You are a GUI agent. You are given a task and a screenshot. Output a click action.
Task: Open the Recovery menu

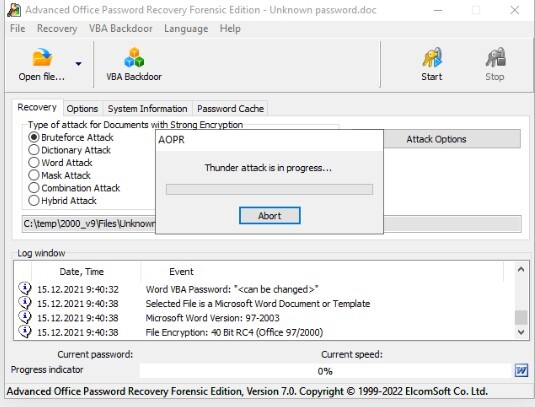(x=57, y=28)
